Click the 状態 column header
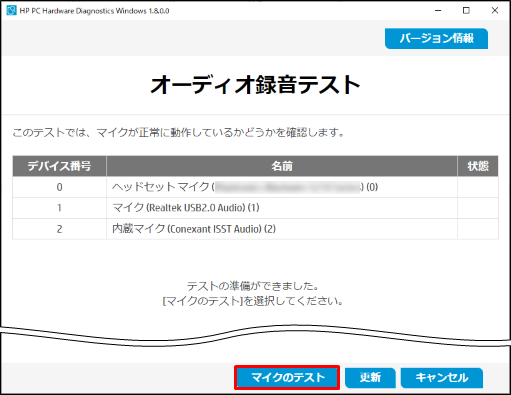Viewport: 511px width, 395px height. tap(478, 166)
